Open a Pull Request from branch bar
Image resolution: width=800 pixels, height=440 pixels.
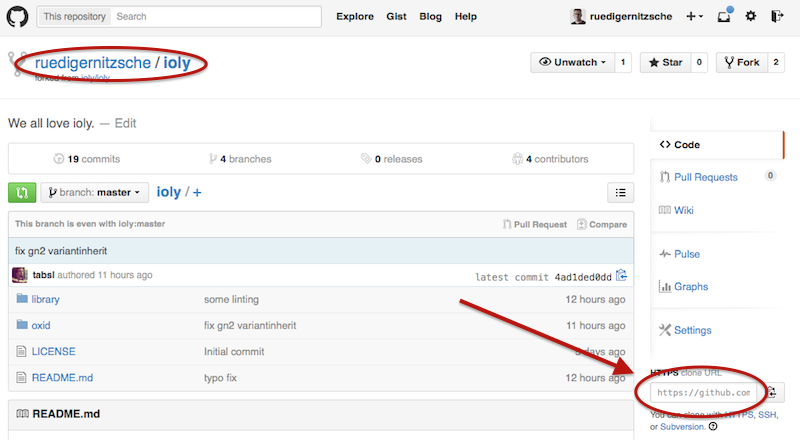point(535,224)
